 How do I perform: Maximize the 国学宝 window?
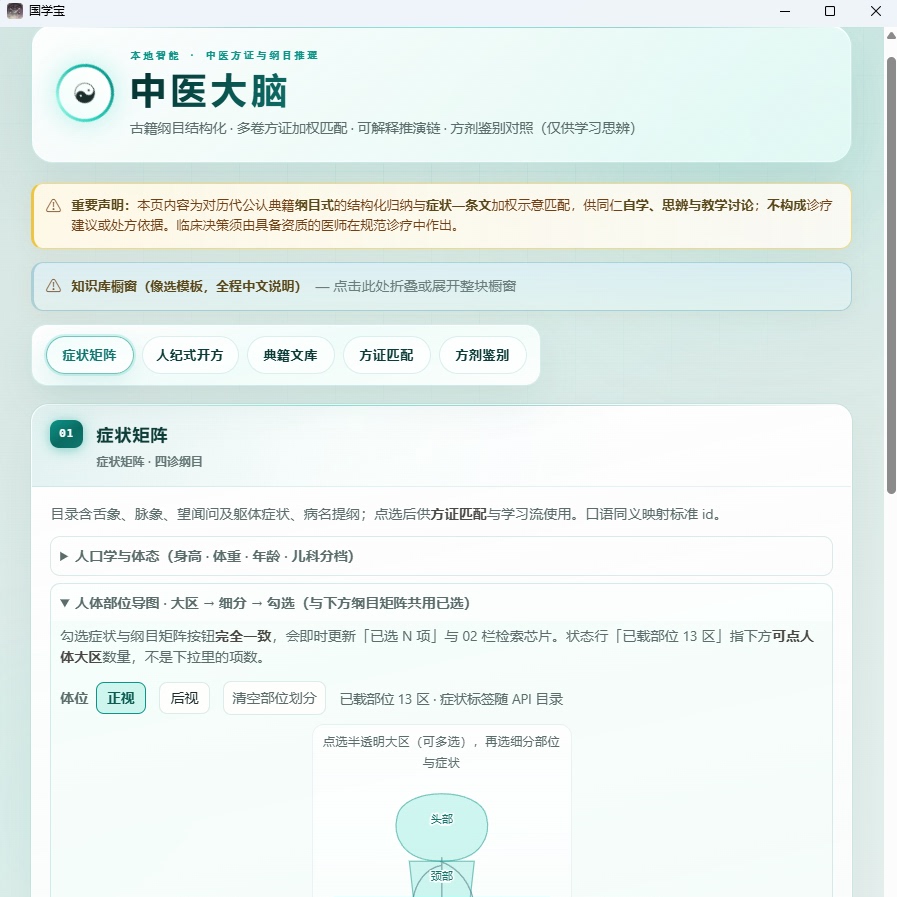830,11
